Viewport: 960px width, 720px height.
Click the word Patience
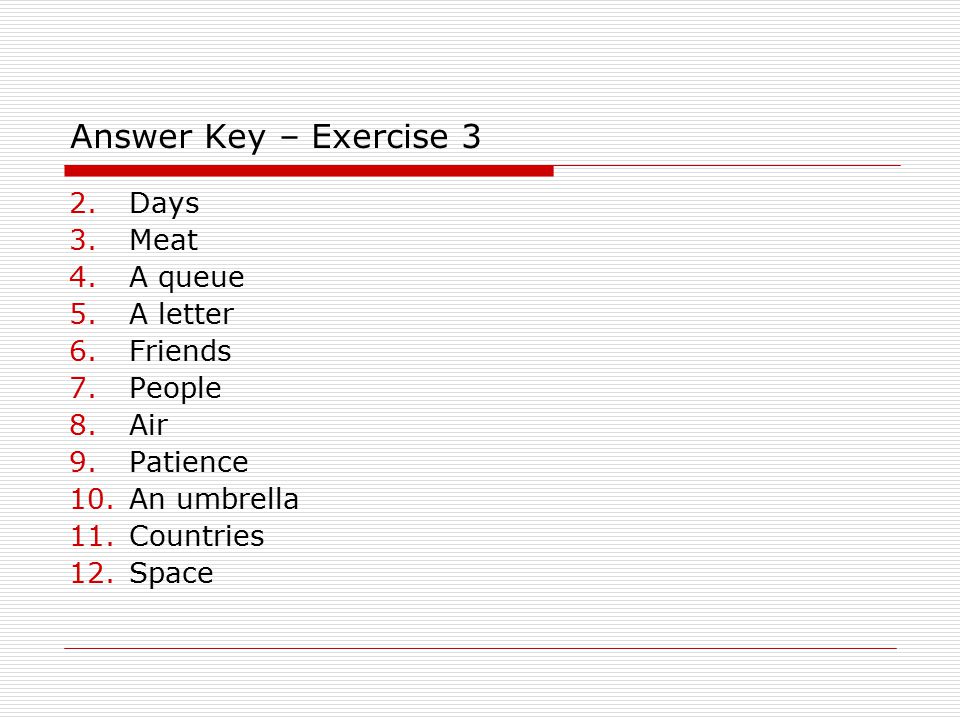[x=189, y=462]
